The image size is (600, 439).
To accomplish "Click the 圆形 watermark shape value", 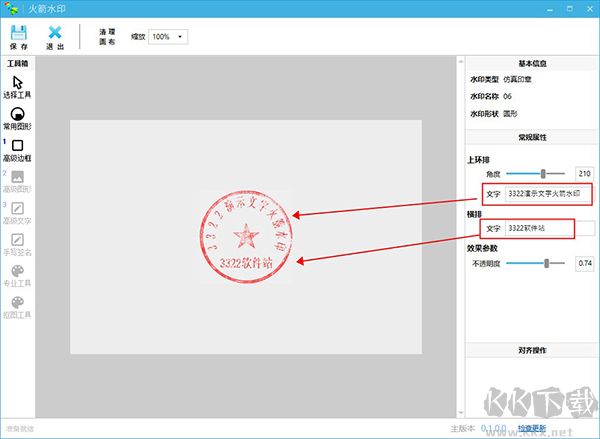I will coord(510,114).
